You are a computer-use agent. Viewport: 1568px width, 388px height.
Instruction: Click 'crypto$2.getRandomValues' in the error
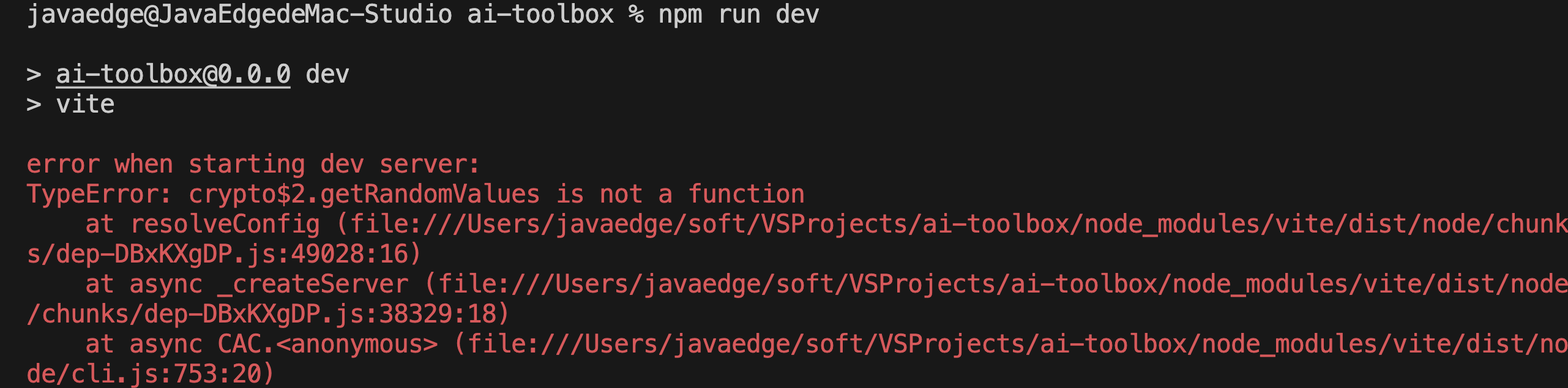364,195
